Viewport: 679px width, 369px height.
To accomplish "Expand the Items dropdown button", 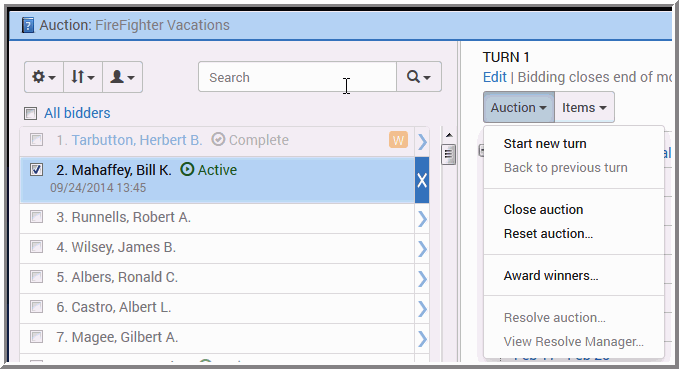I will [584, 107].
